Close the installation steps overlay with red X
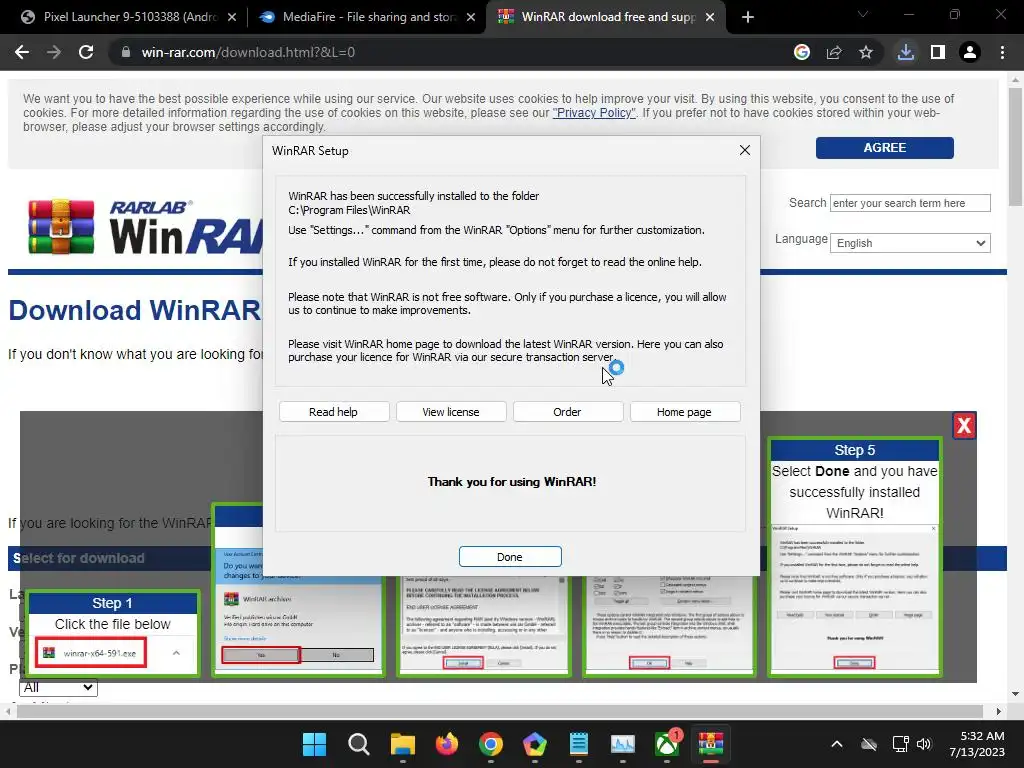1024x768 pixels. pyautogui.click(x=964, y=426)
